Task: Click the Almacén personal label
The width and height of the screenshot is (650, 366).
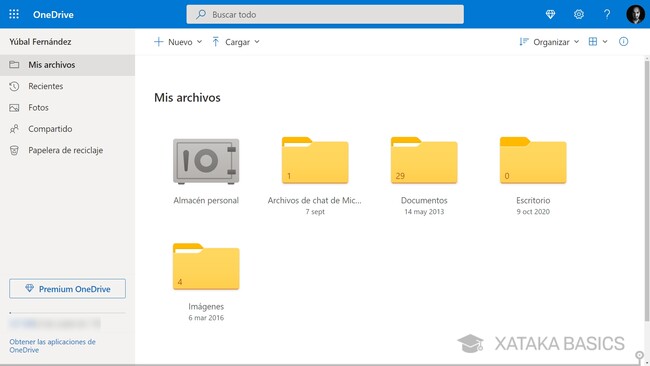Action: click(x=206, y=201)
